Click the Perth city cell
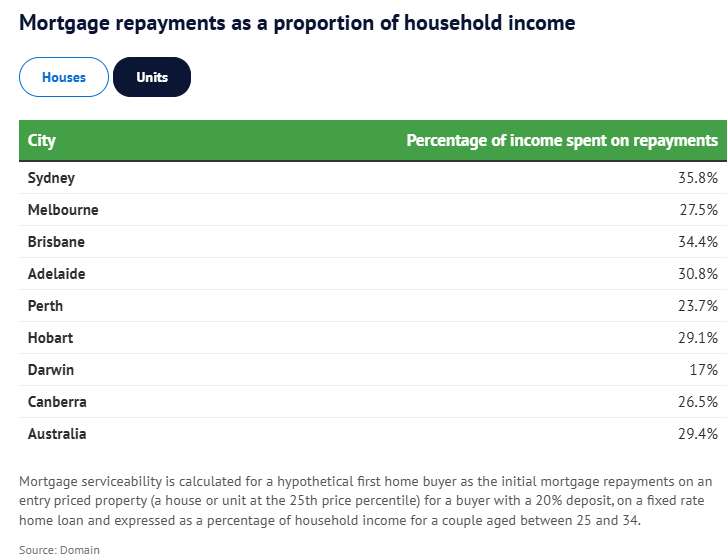The height and width of the screenshot is (556, 728). coord(46,306)
